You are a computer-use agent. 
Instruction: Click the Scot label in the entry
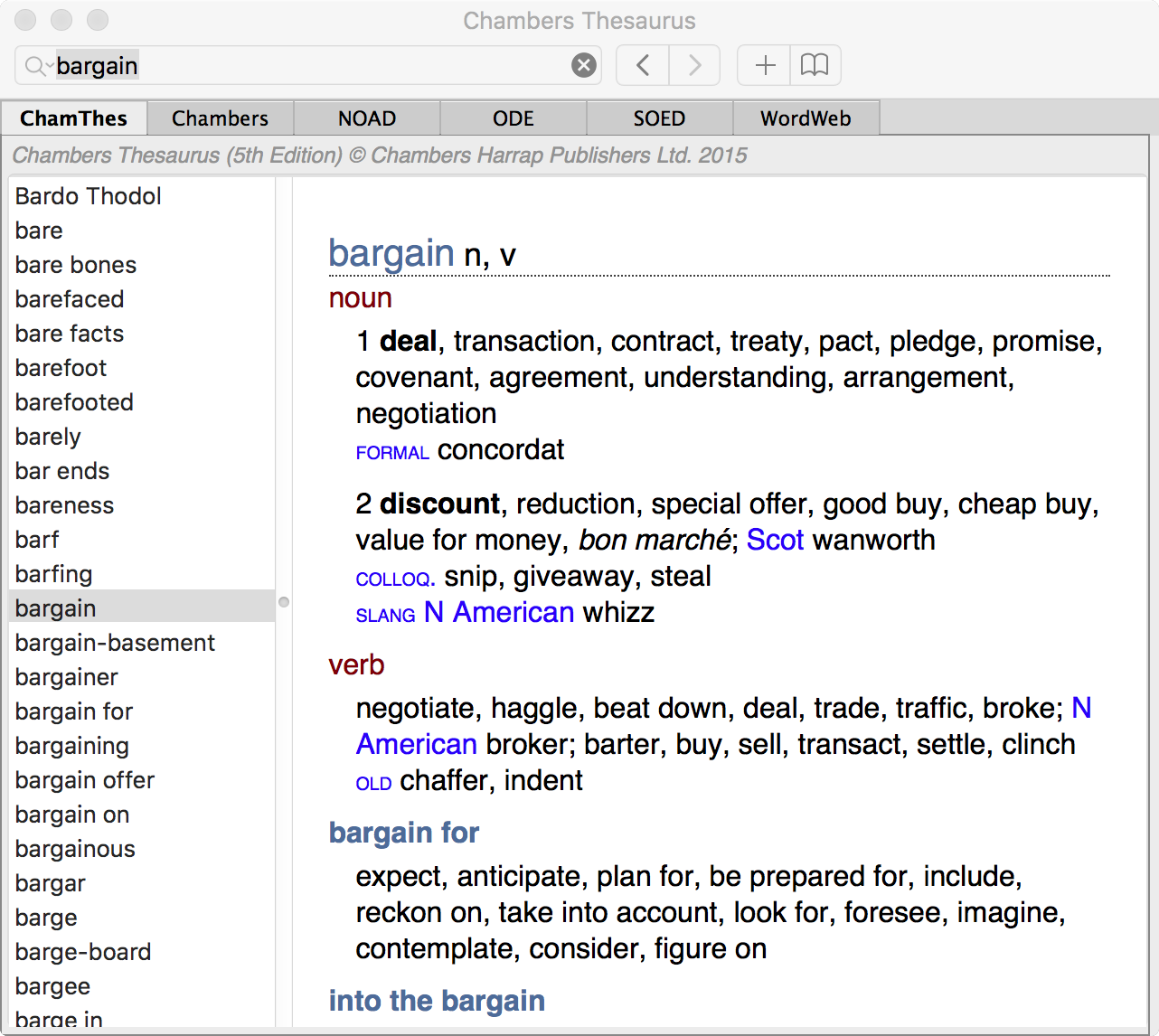(x=775, y=540)
